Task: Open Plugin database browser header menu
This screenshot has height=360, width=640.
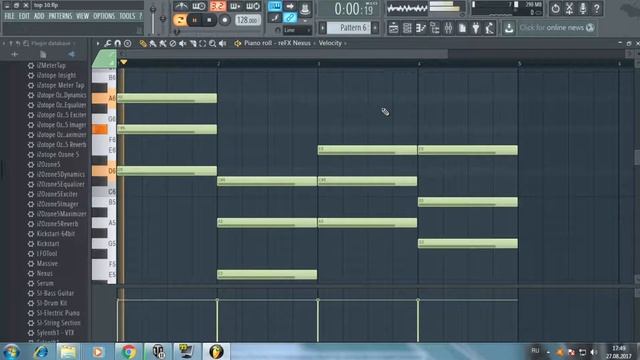Action: coord(51,43)
